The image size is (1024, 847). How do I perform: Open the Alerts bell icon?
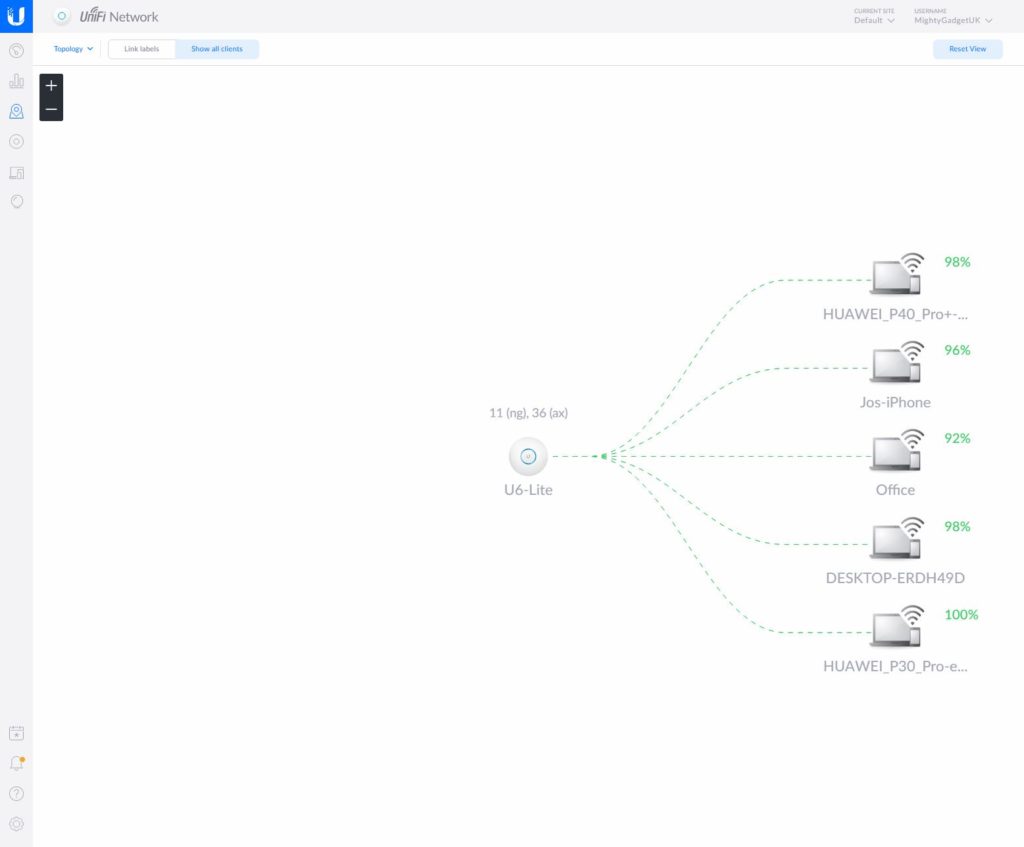coord(16,763)
